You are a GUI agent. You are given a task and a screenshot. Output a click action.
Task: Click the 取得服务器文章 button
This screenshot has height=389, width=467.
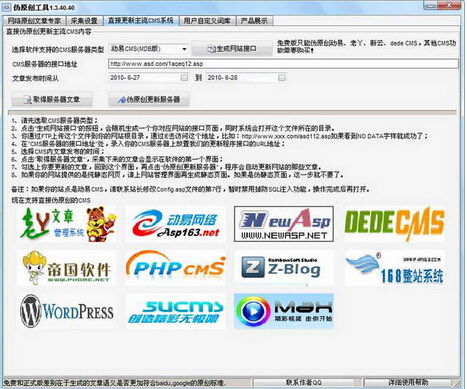click(52, 99)
